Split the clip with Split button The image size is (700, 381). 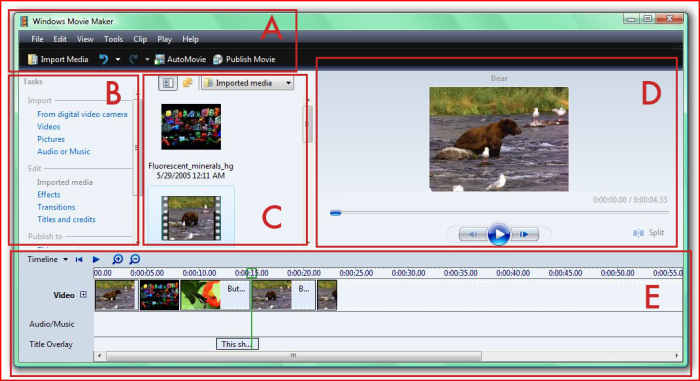click(x=649, y=233)
